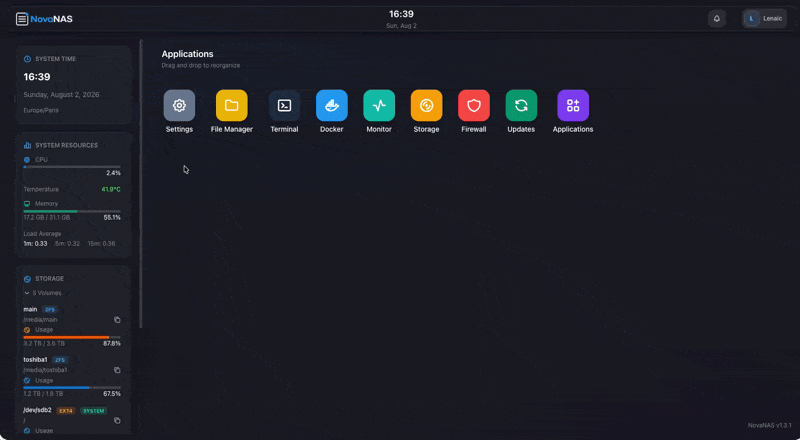This screenshot has height=440, width=800.
Task: Open the Lenaic user menu
Action: [x=764, y=19]
